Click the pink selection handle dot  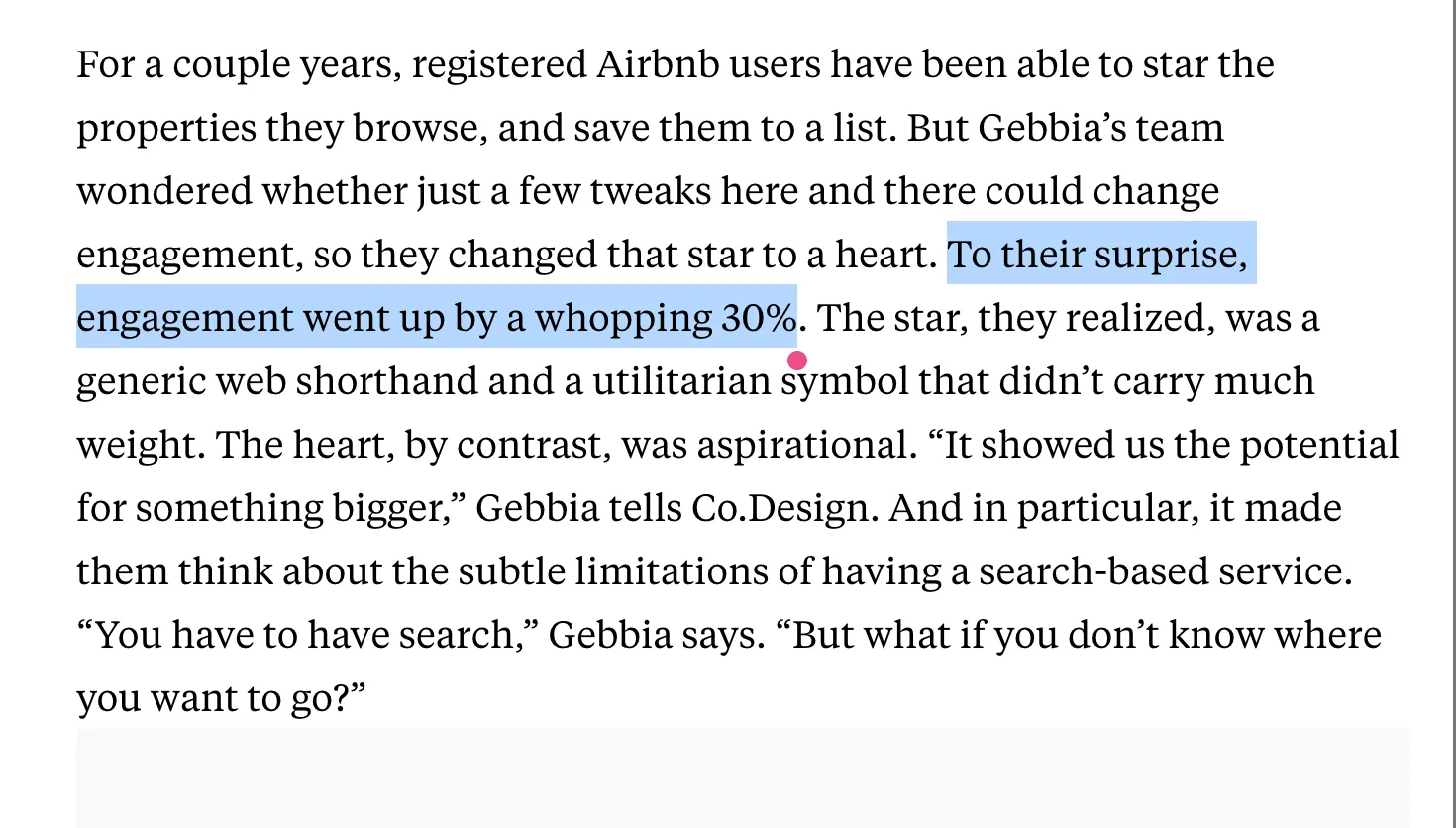pos(797,360)
